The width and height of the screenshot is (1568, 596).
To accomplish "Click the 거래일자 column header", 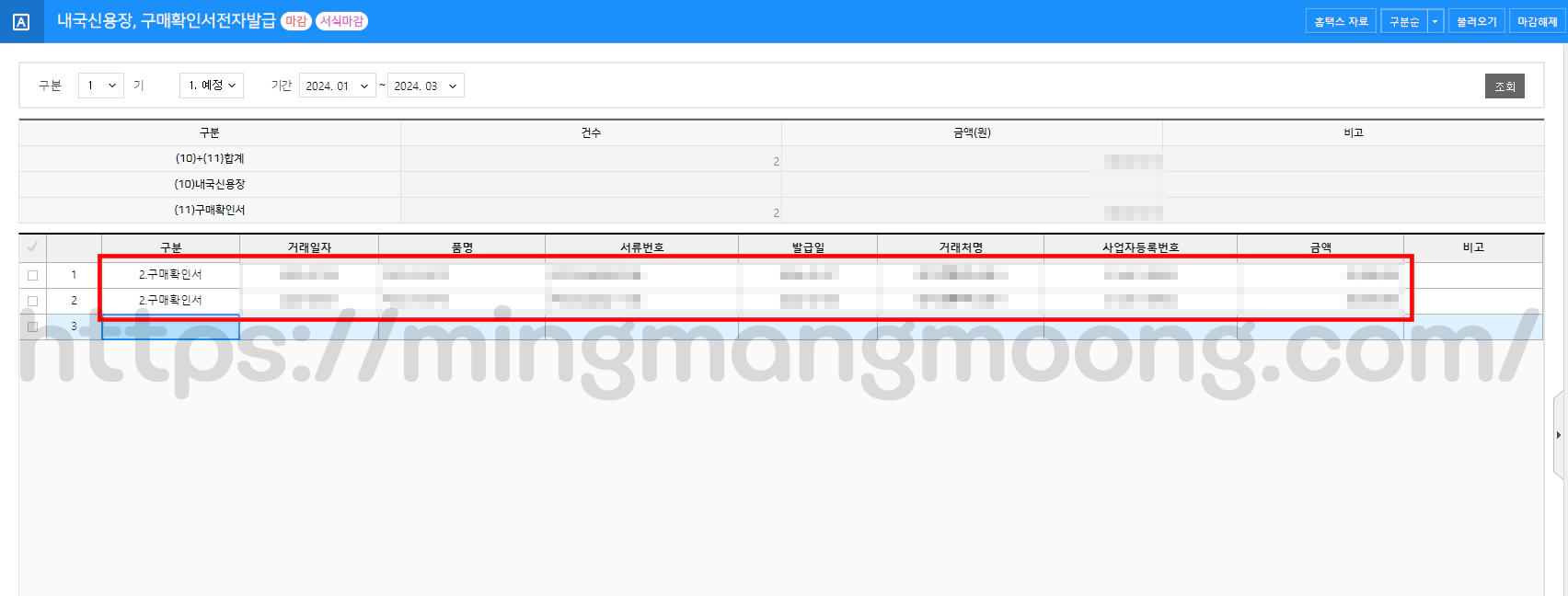I will pyautogui.click(x=309, y=247).
